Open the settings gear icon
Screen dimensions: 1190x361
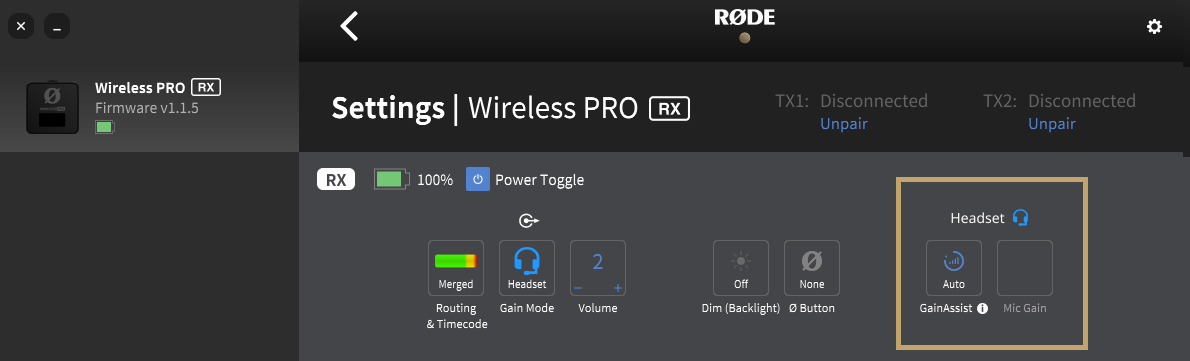point(1154,27)
